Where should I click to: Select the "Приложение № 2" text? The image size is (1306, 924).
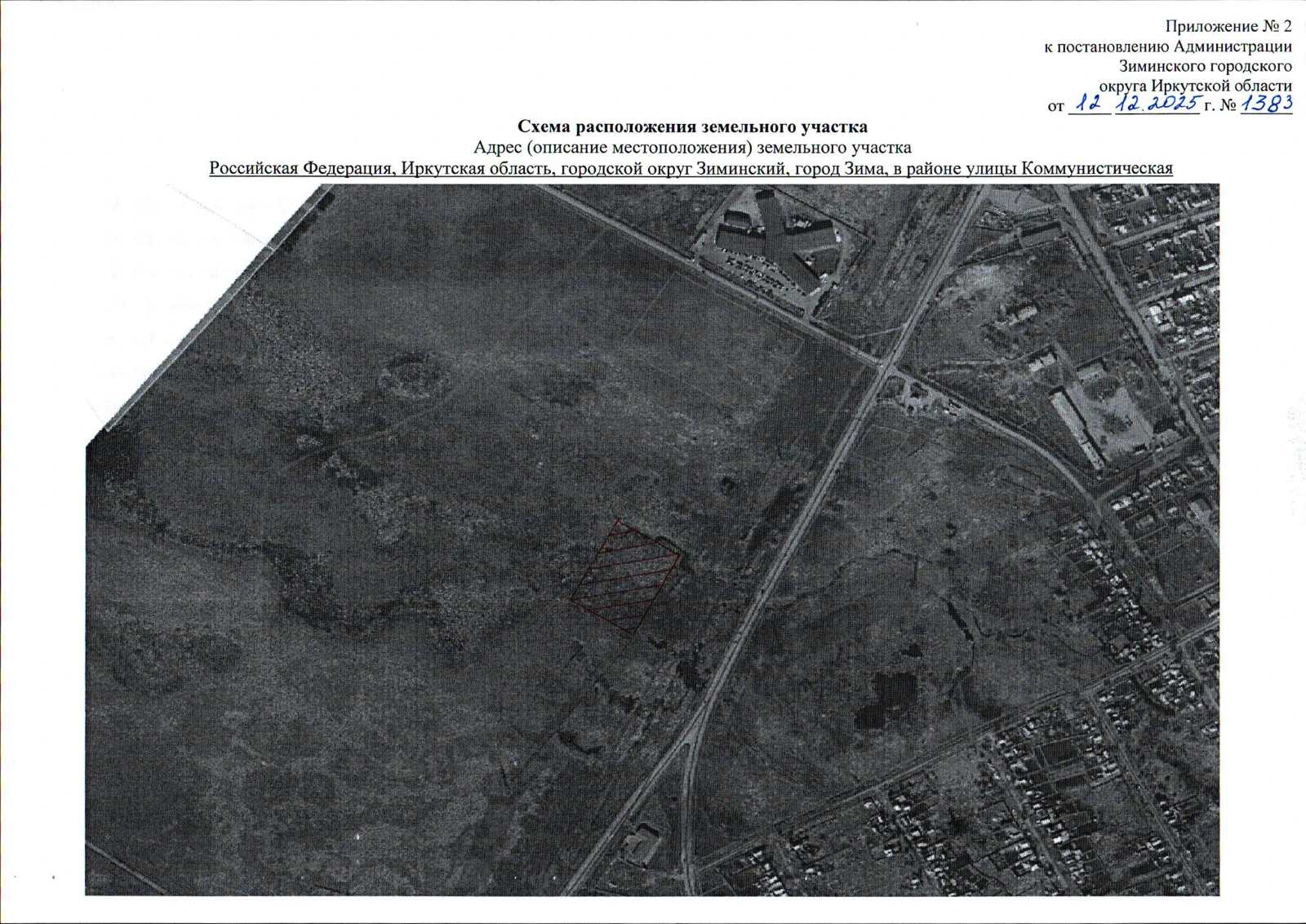tap(1228, 26)
